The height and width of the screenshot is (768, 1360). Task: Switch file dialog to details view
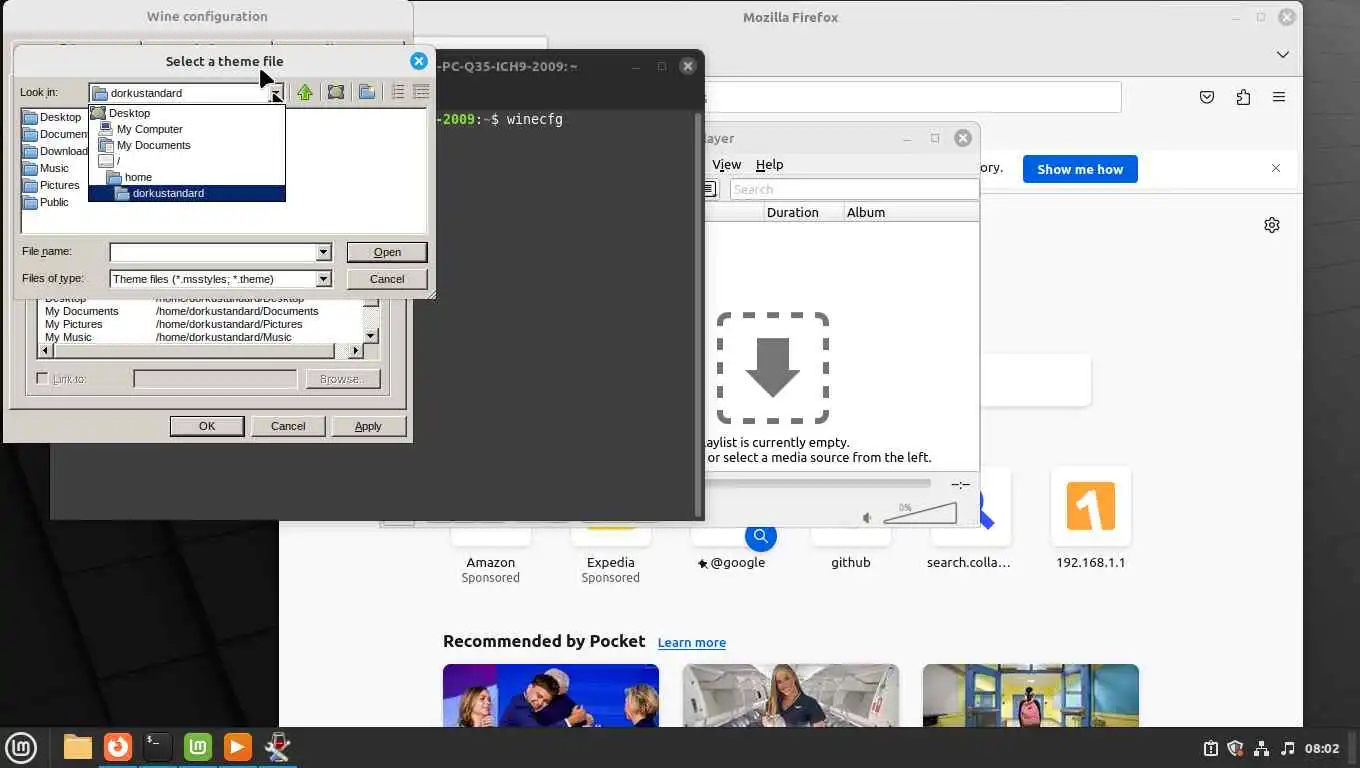pyautogui.click(x=421, y=92)
